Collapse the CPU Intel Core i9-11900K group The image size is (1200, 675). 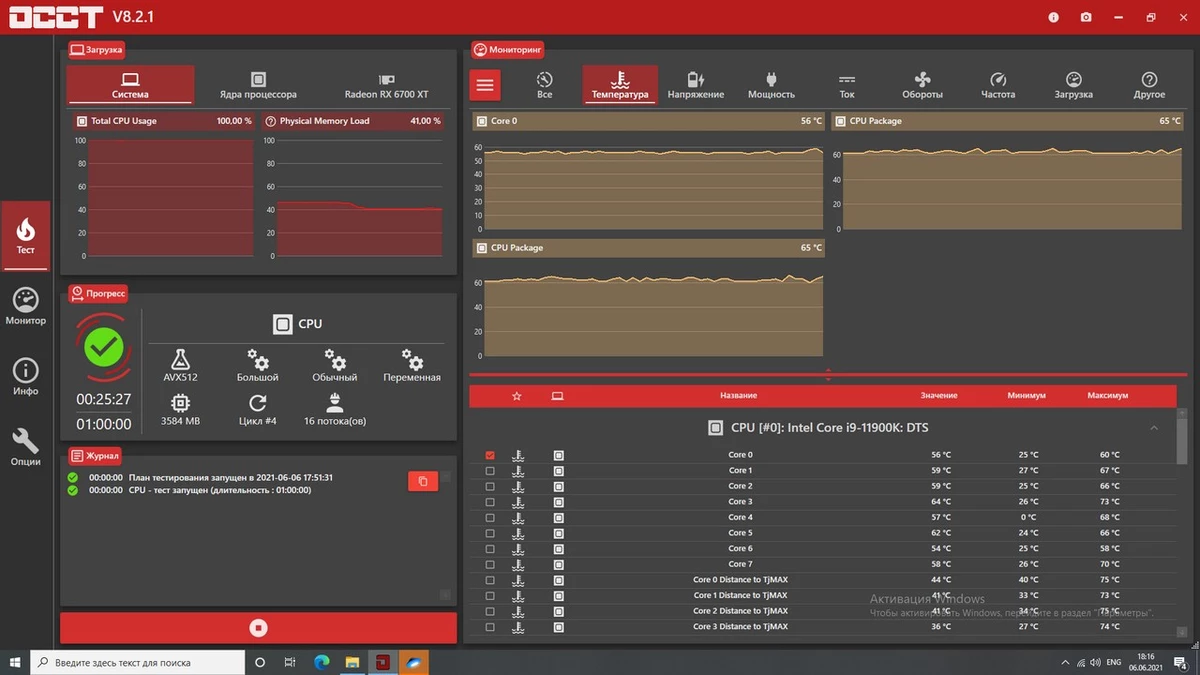tap(1154, 428)
